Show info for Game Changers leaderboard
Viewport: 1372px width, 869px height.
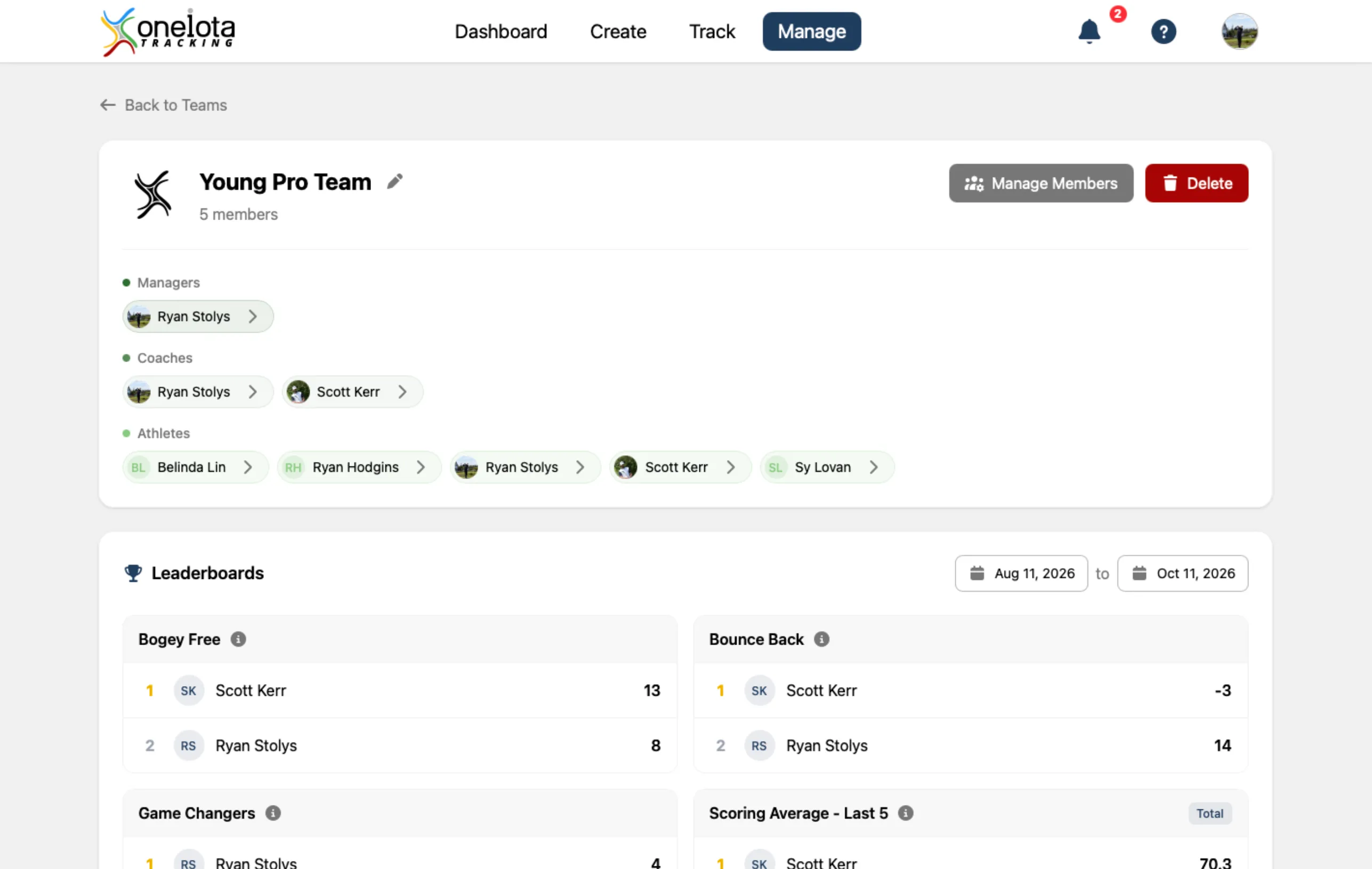[x=273, y=812]
